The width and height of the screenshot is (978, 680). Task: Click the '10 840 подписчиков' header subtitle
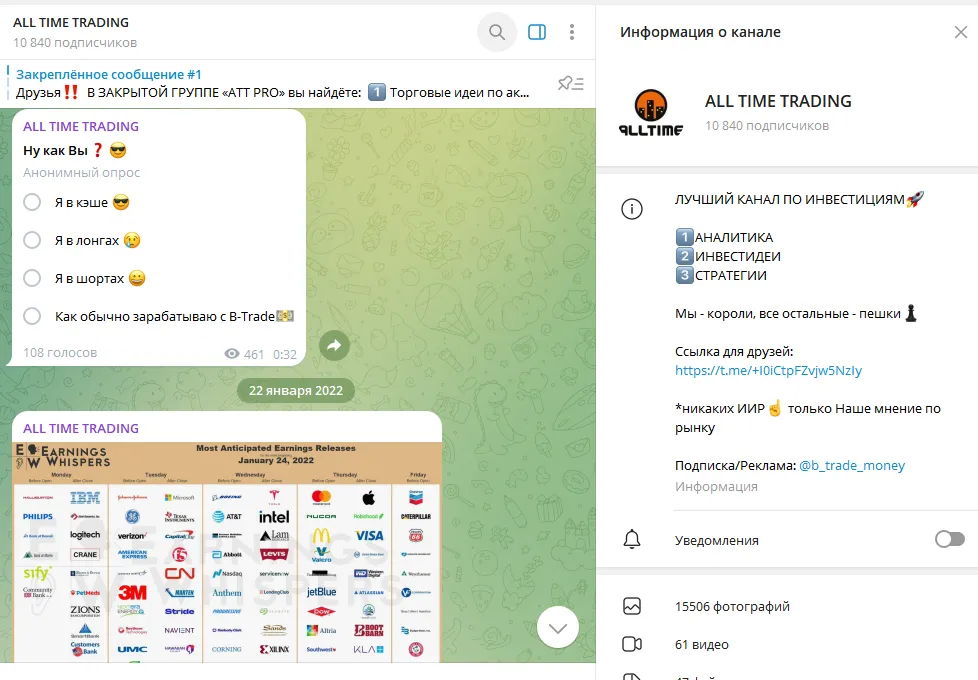75,42
